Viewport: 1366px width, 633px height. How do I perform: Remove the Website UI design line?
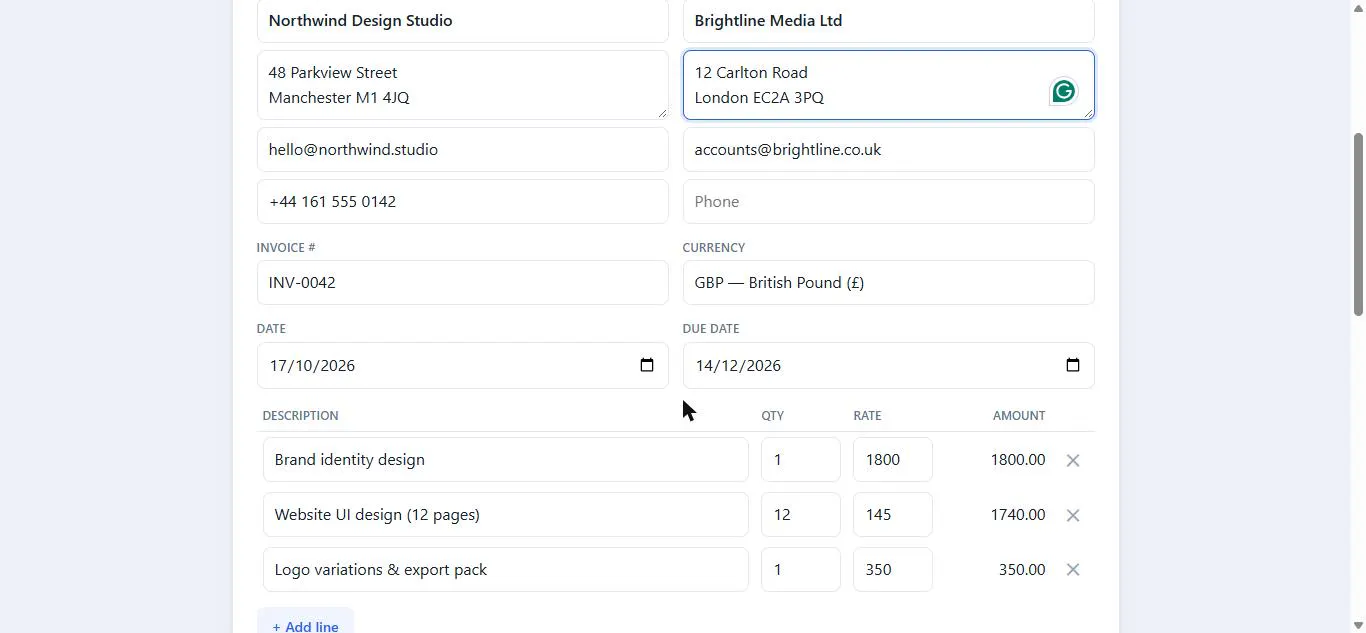(1073, 516)
